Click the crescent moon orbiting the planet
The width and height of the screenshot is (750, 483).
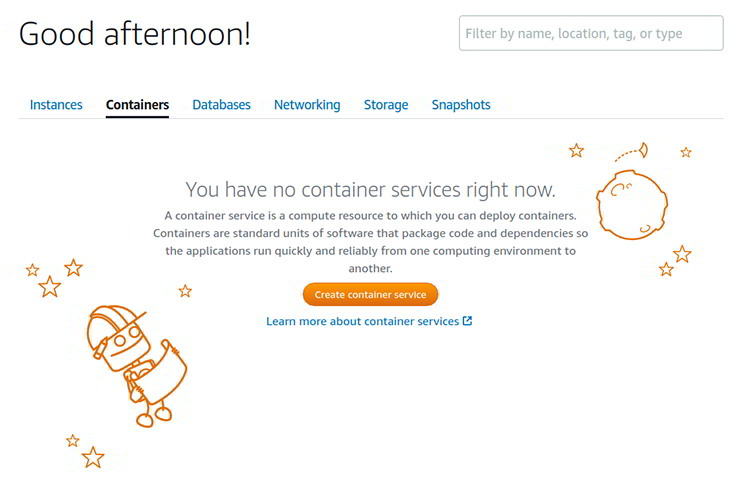coord(643,150)
